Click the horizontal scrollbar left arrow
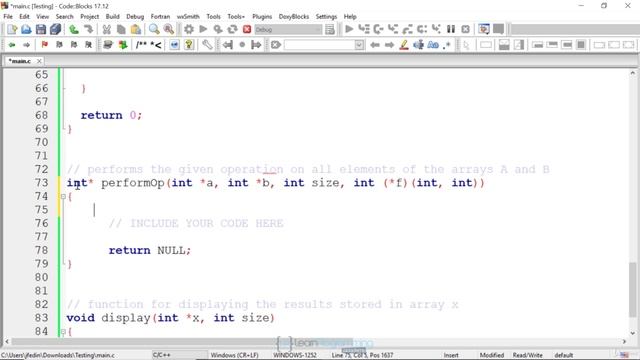640x360 pixels. pos(7,342)
